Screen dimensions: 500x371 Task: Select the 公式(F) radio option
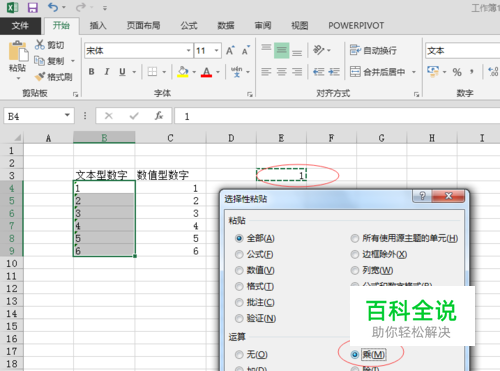[239, 255]
